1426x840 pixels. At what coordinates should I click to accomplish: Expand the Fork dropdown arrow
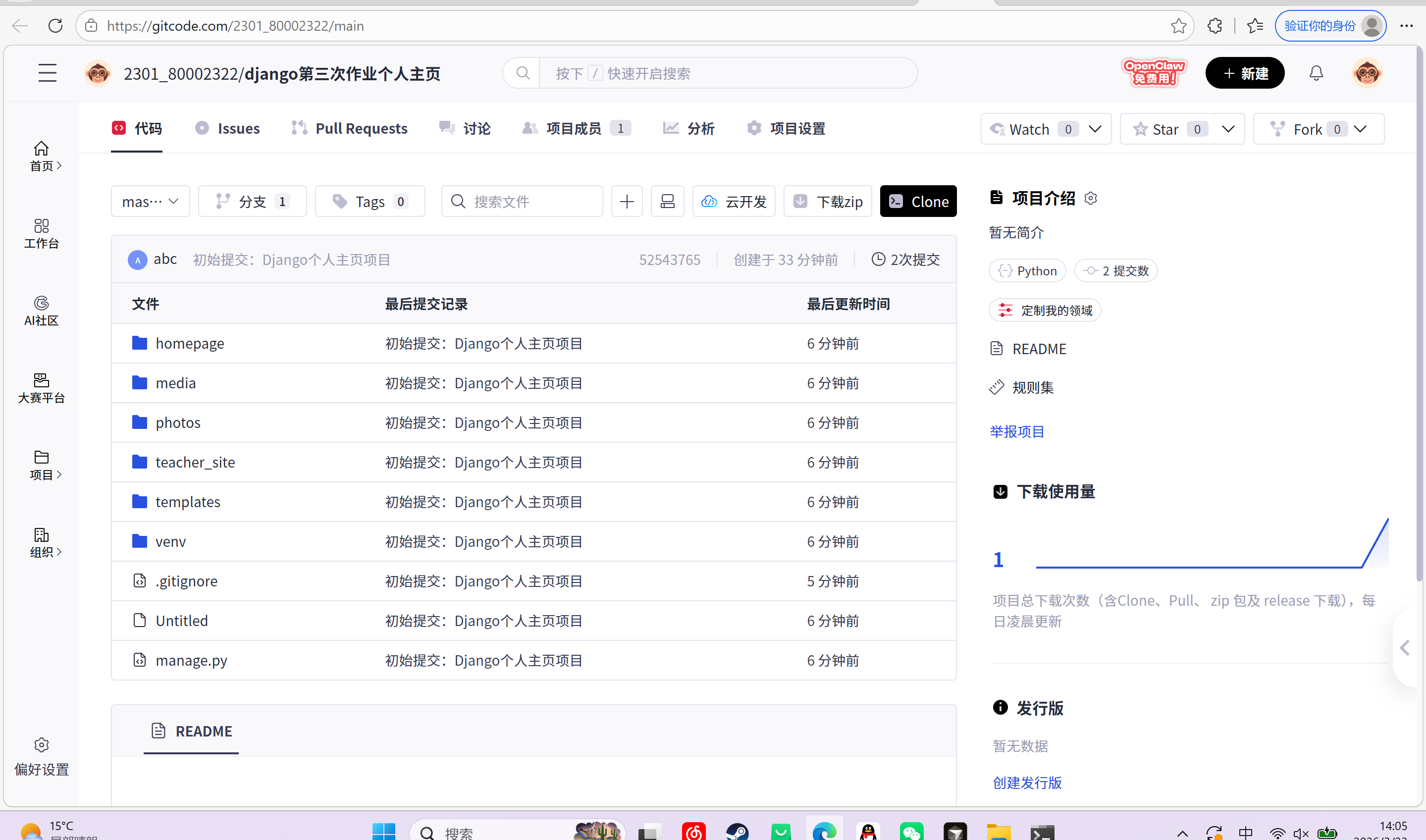pyautogui.click(x=1360, y=129)
